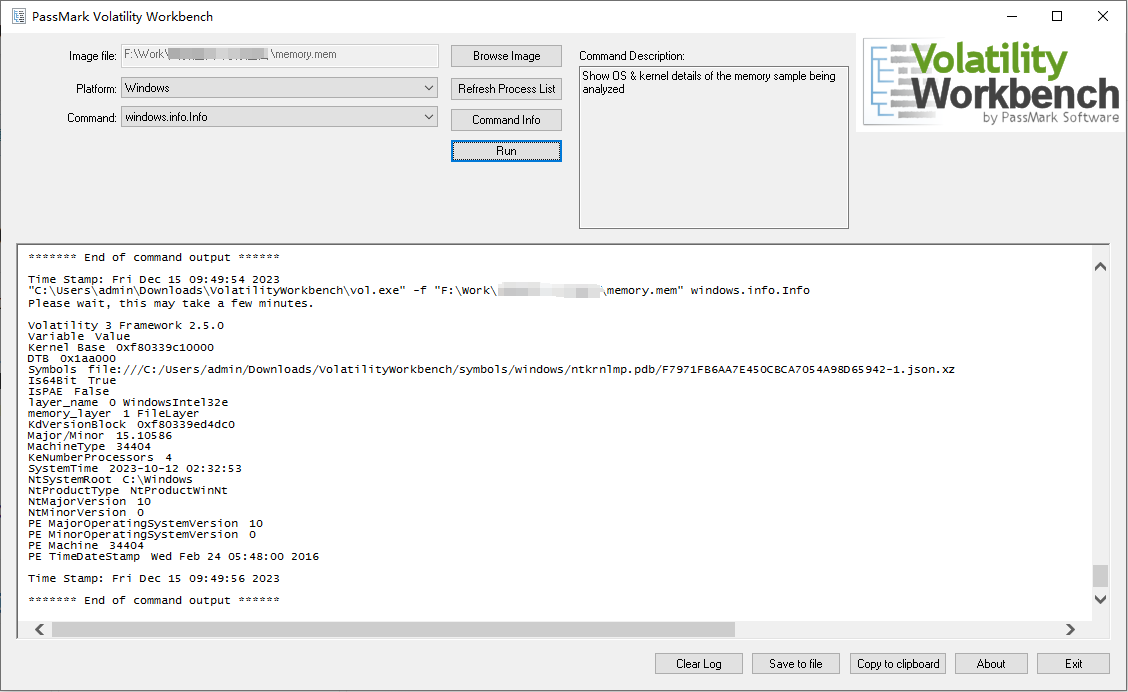Click the horizontal scrollbar thumb
The width and height of the screenshot is (1128, 692).
pos(392,629)
